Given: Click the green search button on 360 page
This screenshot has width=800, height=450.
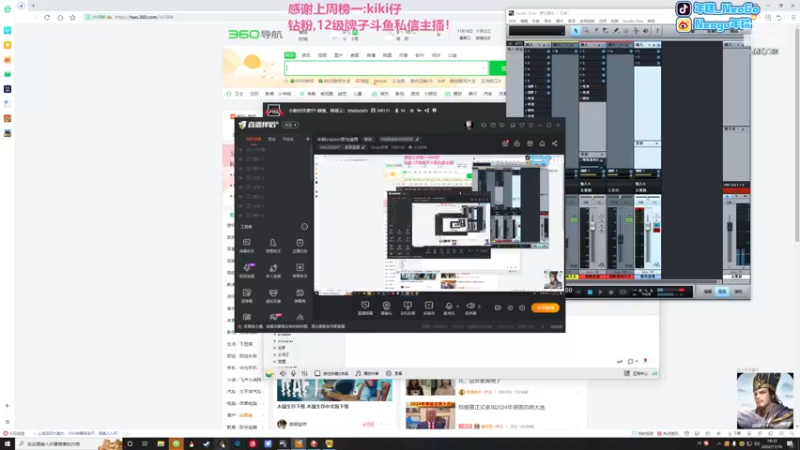Looking at the screenshot, I should 497,68.
